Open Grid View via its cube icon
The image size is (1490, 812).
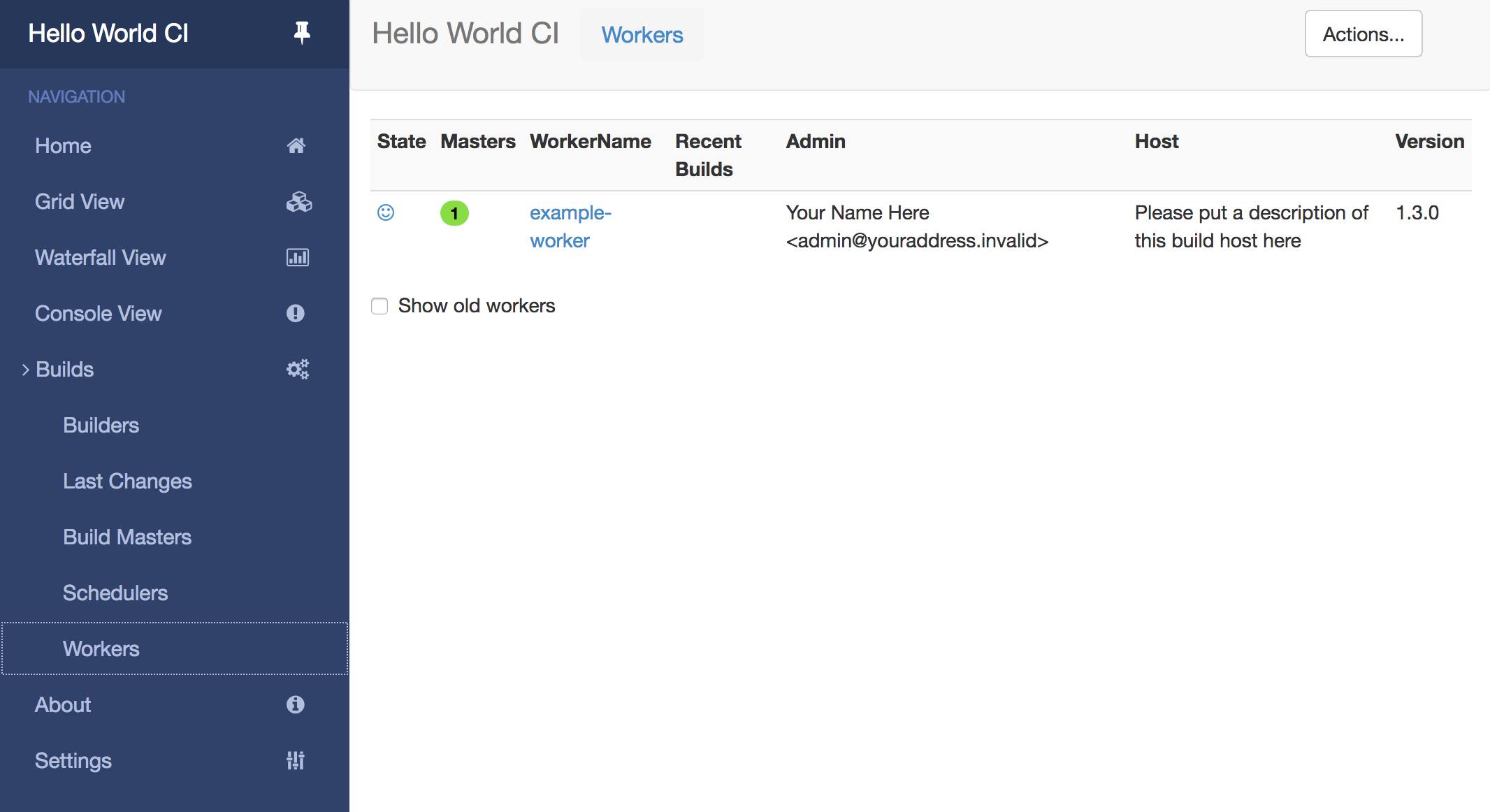coord(298,202)
